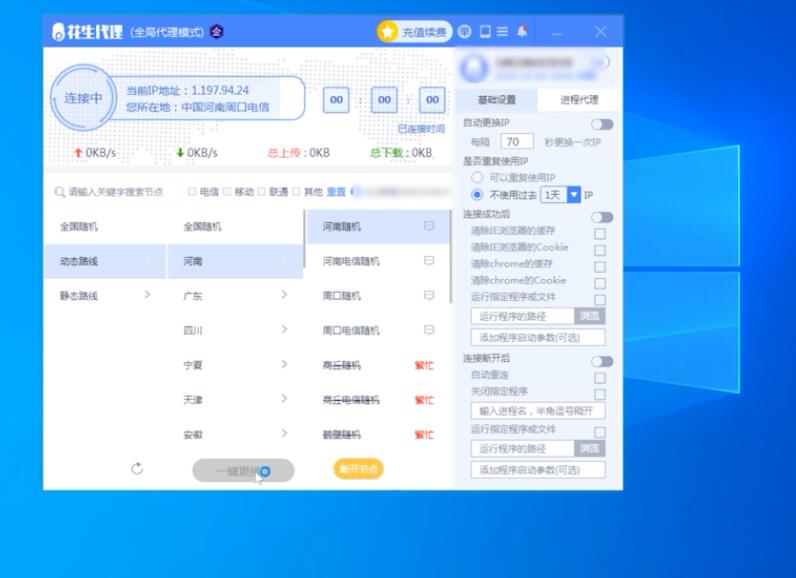Click the node list vertical scrollbar

tap(450, 256)
